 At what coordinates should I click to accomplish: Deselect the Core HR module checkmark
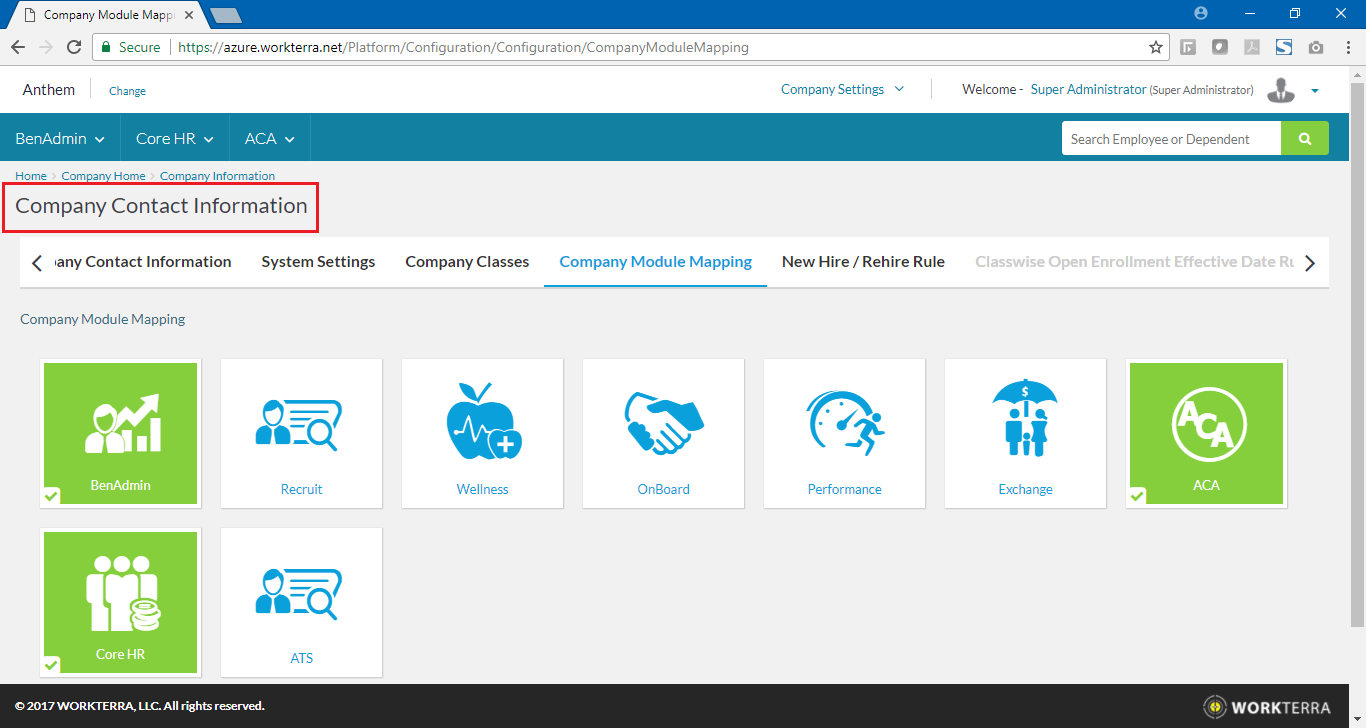click(x=52, y=665)
